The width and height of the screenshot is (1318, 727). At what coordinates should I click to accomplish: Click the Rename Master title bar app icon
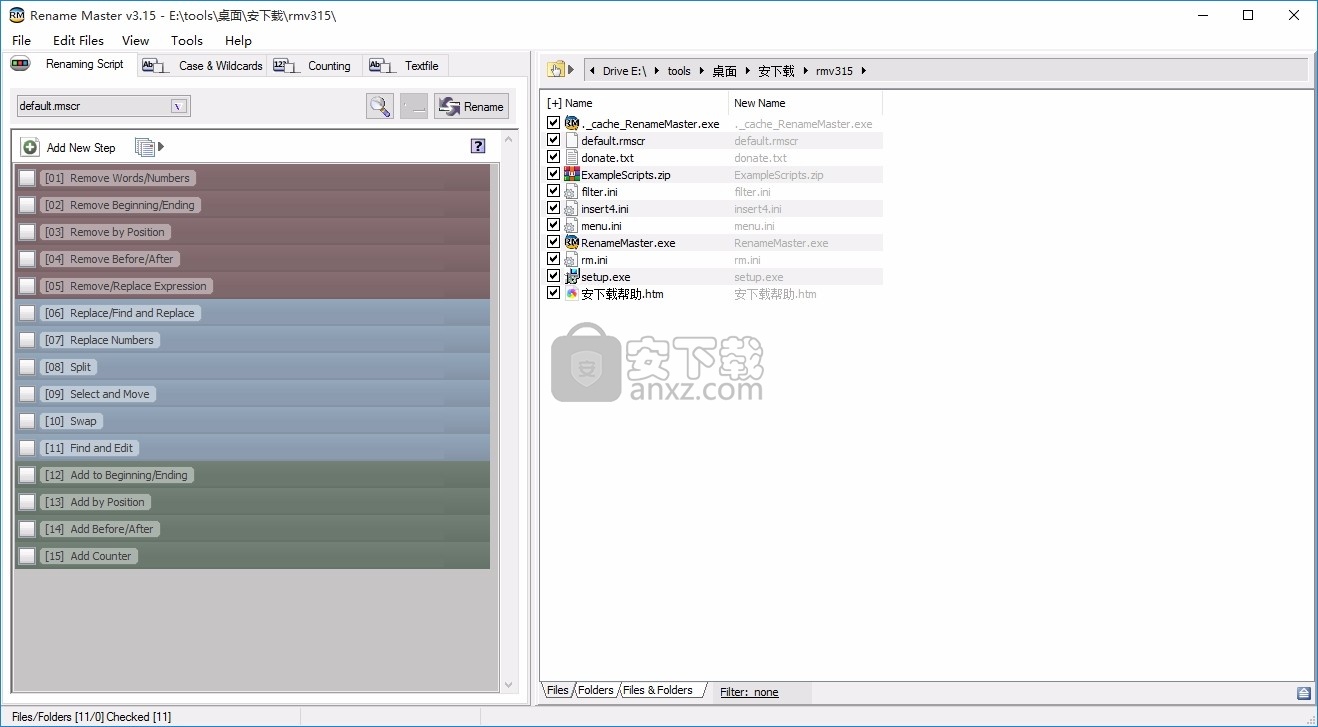17,15
